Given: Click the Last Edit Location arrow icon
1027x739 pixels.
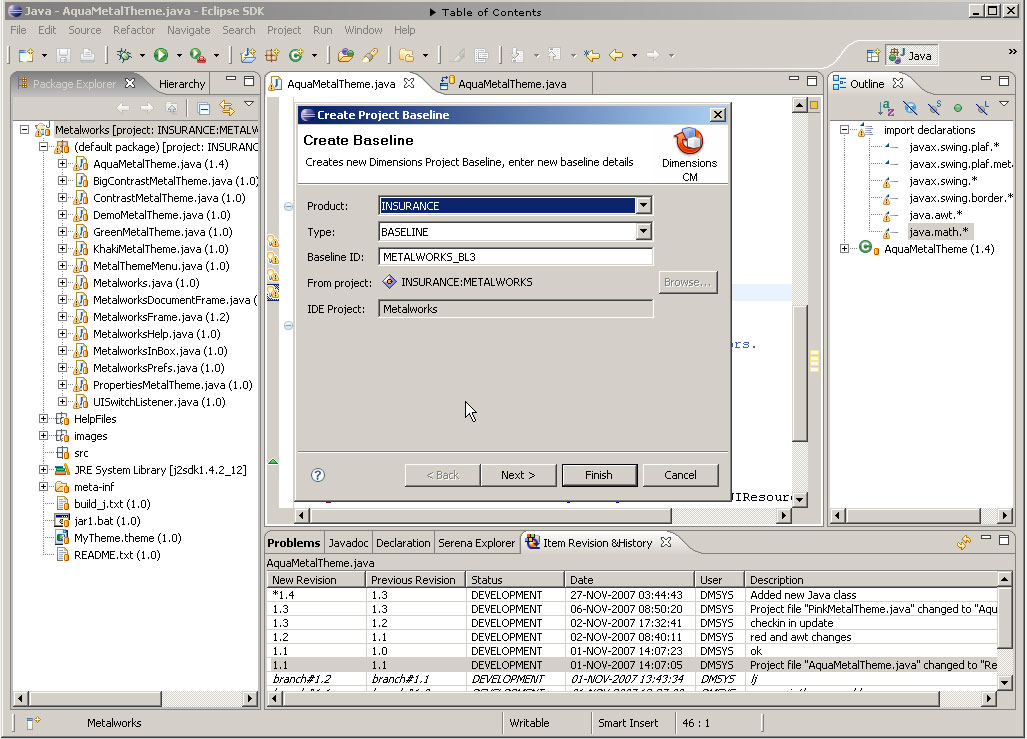Looking at the screenshot, I should point(592,56).
